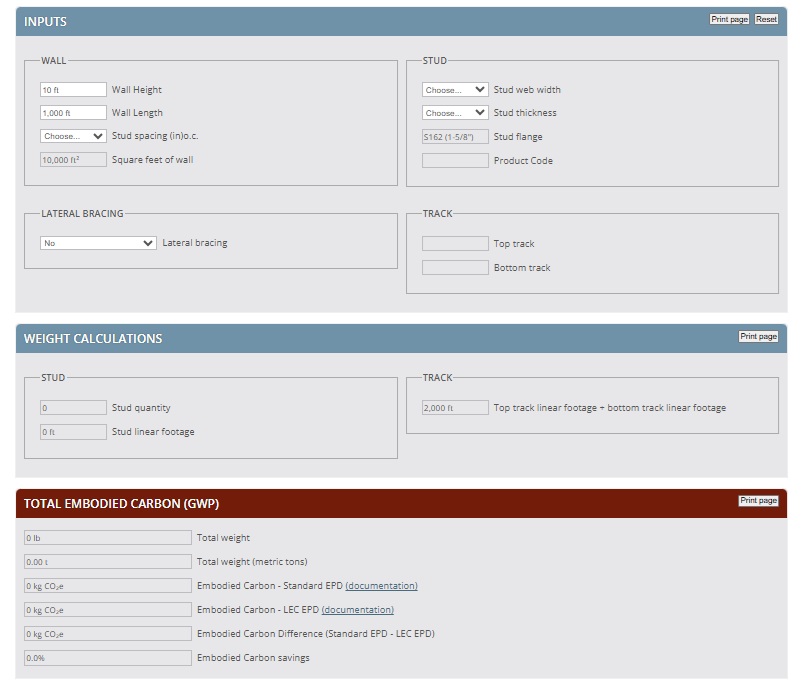Print the Weight Calculations section
The height and width of the screenshot is (686, 802).
758,337
